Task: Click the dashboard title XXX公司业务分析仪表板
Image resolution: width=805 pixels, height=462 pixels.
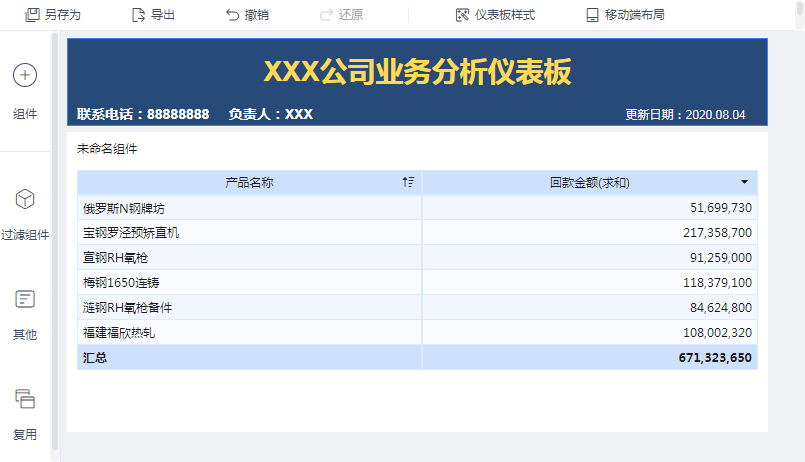Action: 417,71
